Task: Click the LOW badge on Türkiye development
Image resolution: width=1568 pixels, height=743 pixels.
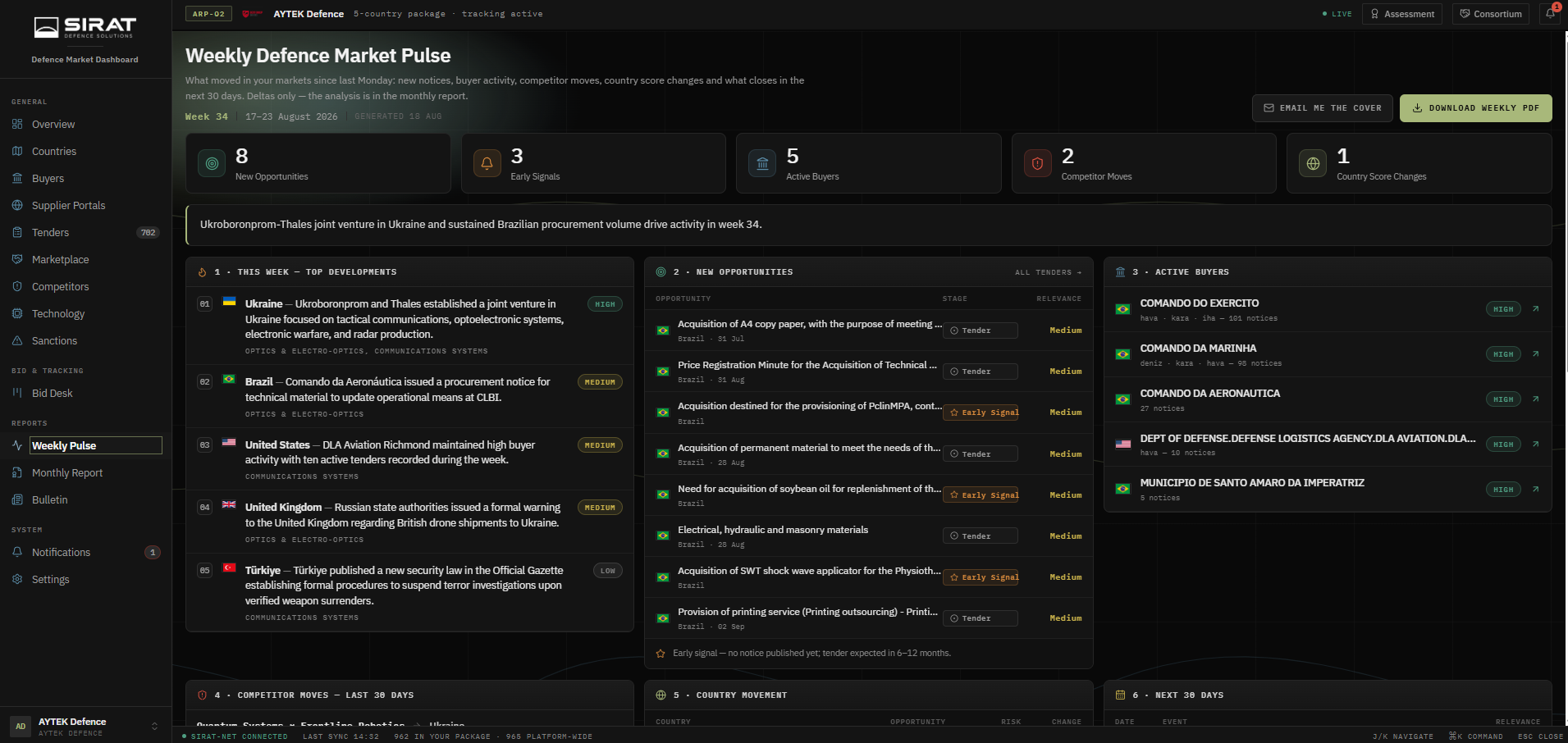Action: pos(608,571)
